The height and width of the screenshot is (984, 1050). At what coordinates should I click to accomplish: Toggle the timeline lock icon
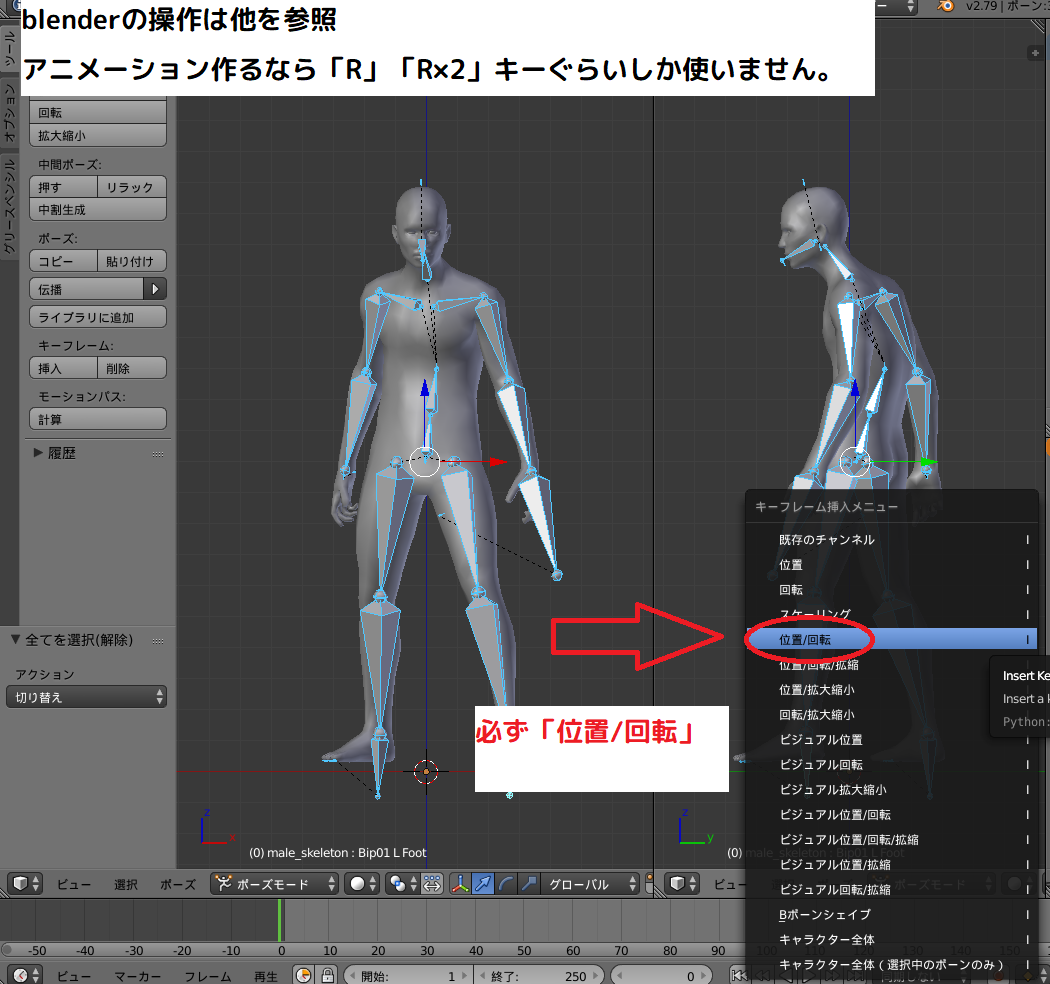[327, 975]
